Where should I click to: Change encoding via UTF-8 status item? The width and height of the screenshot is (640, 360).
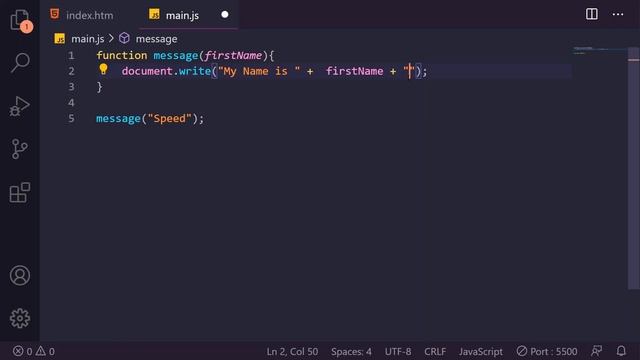398,351
